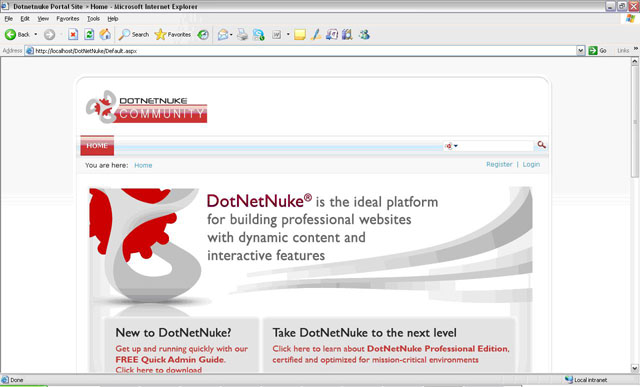The width and height of the screenshot is (640, 387).
Task: Click the FREE Quick Admin Guide link
Action: pyautogui.click(x=170, y=360)
